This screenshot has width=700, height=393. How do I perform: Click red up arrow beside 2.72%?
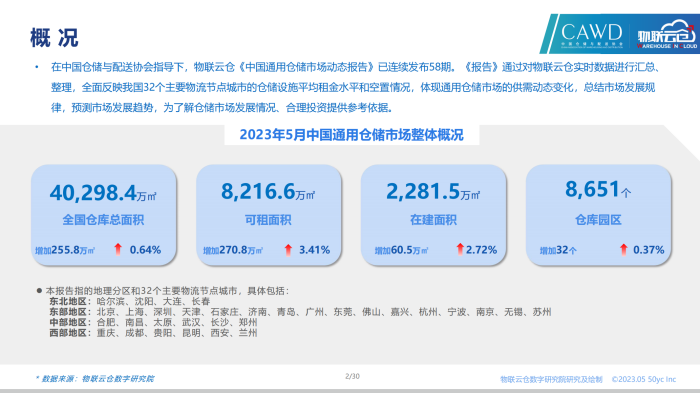(460, 249)
